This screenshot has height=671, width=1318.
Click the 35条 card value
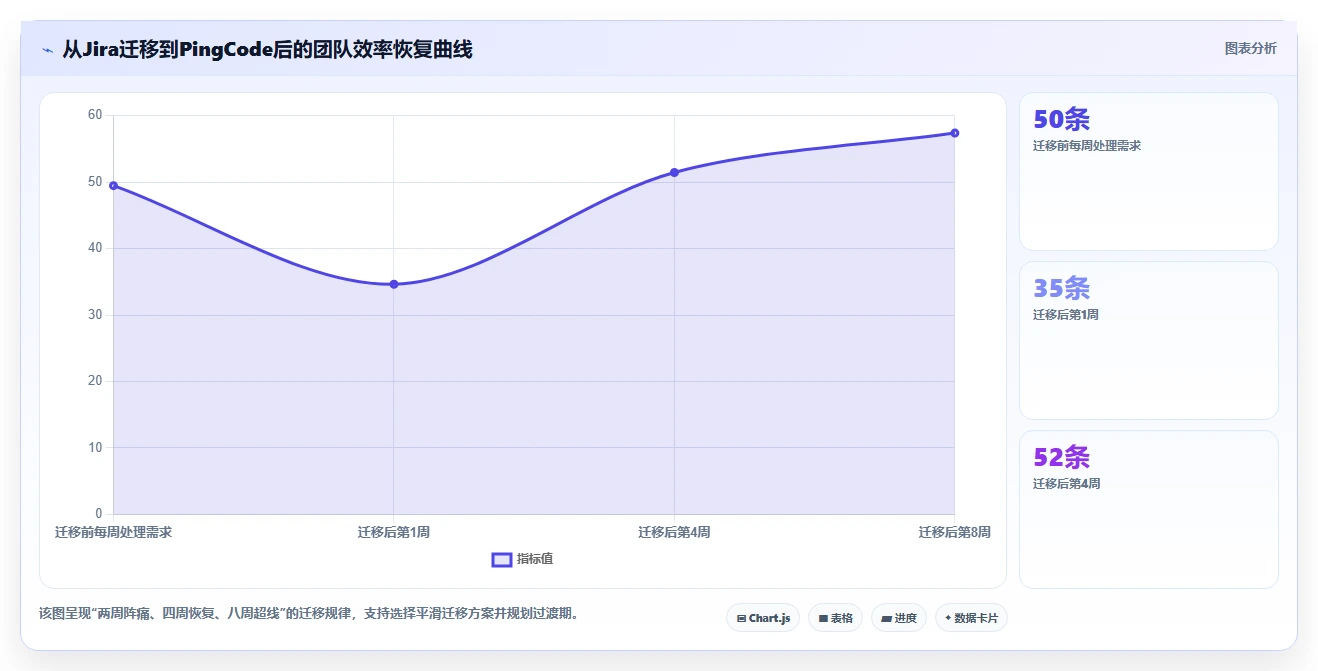[x=1061, y=289]
